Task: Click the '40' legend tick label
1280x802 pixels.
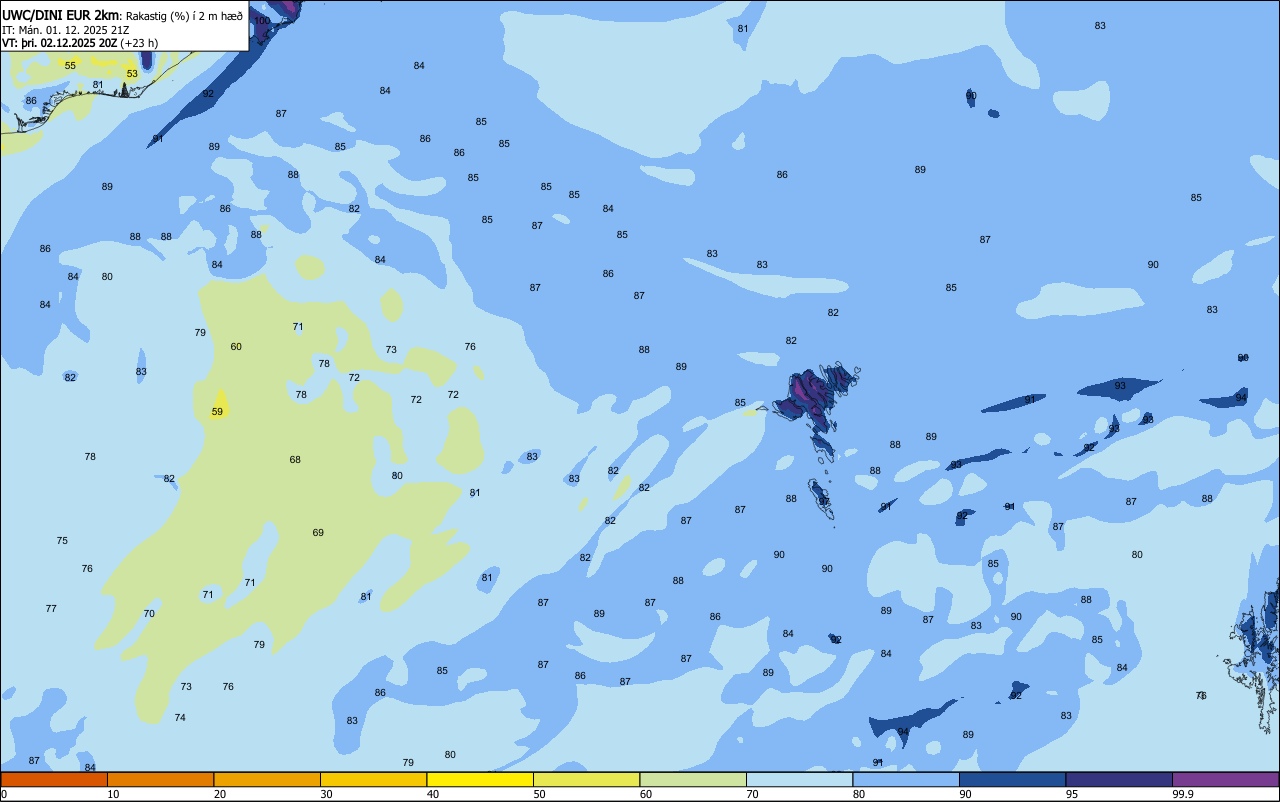Action: click(433, 794)
